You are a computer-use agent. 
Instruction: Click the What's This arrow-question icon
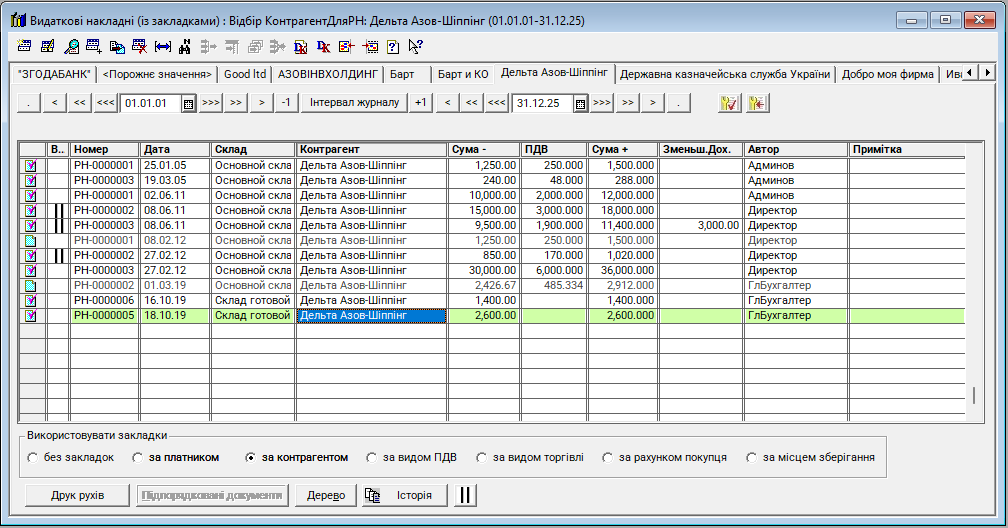[x=416, y=46]
